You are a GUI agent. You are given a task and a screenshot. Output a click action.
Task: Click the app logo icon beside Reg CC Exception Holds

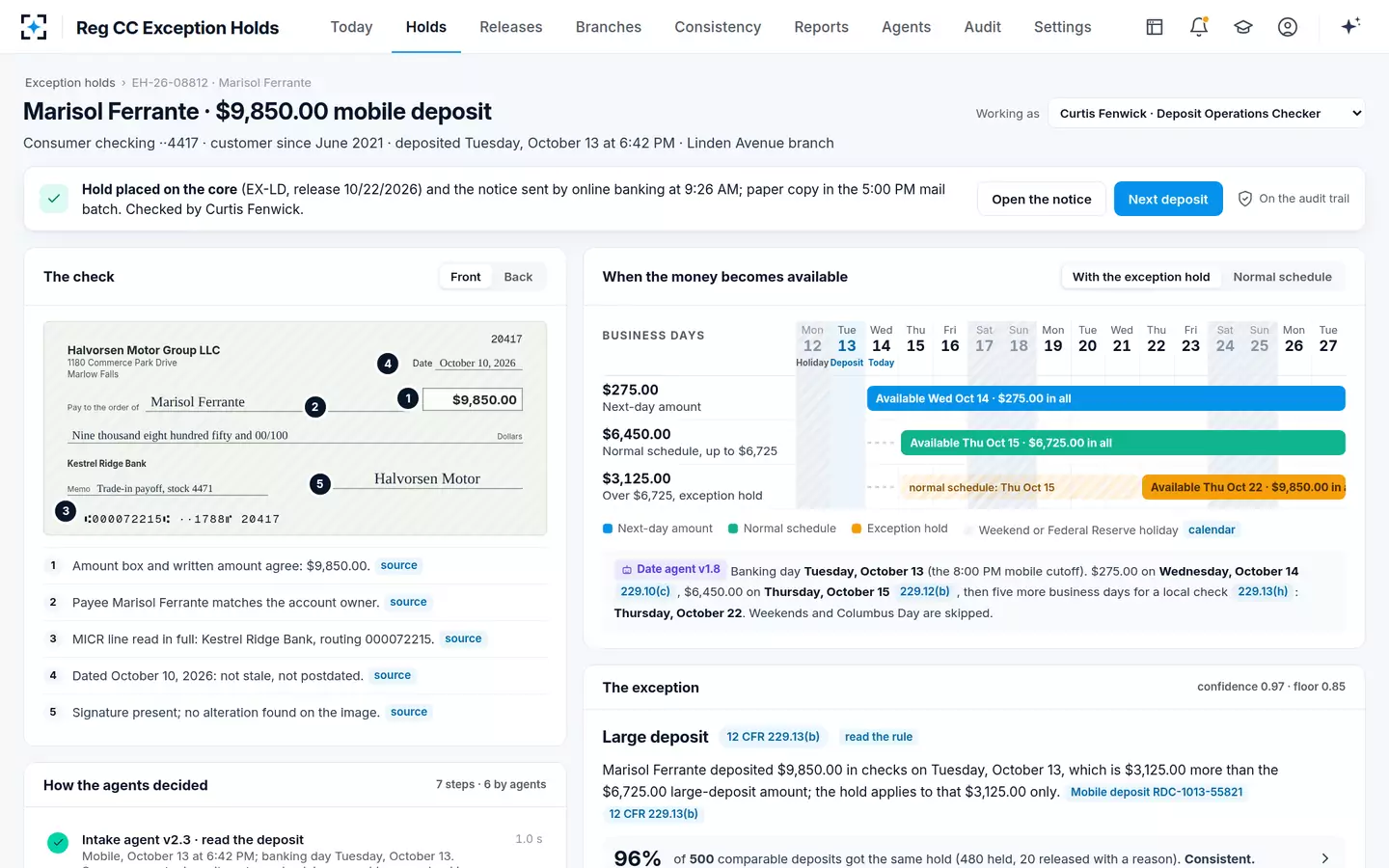[34, 27]
